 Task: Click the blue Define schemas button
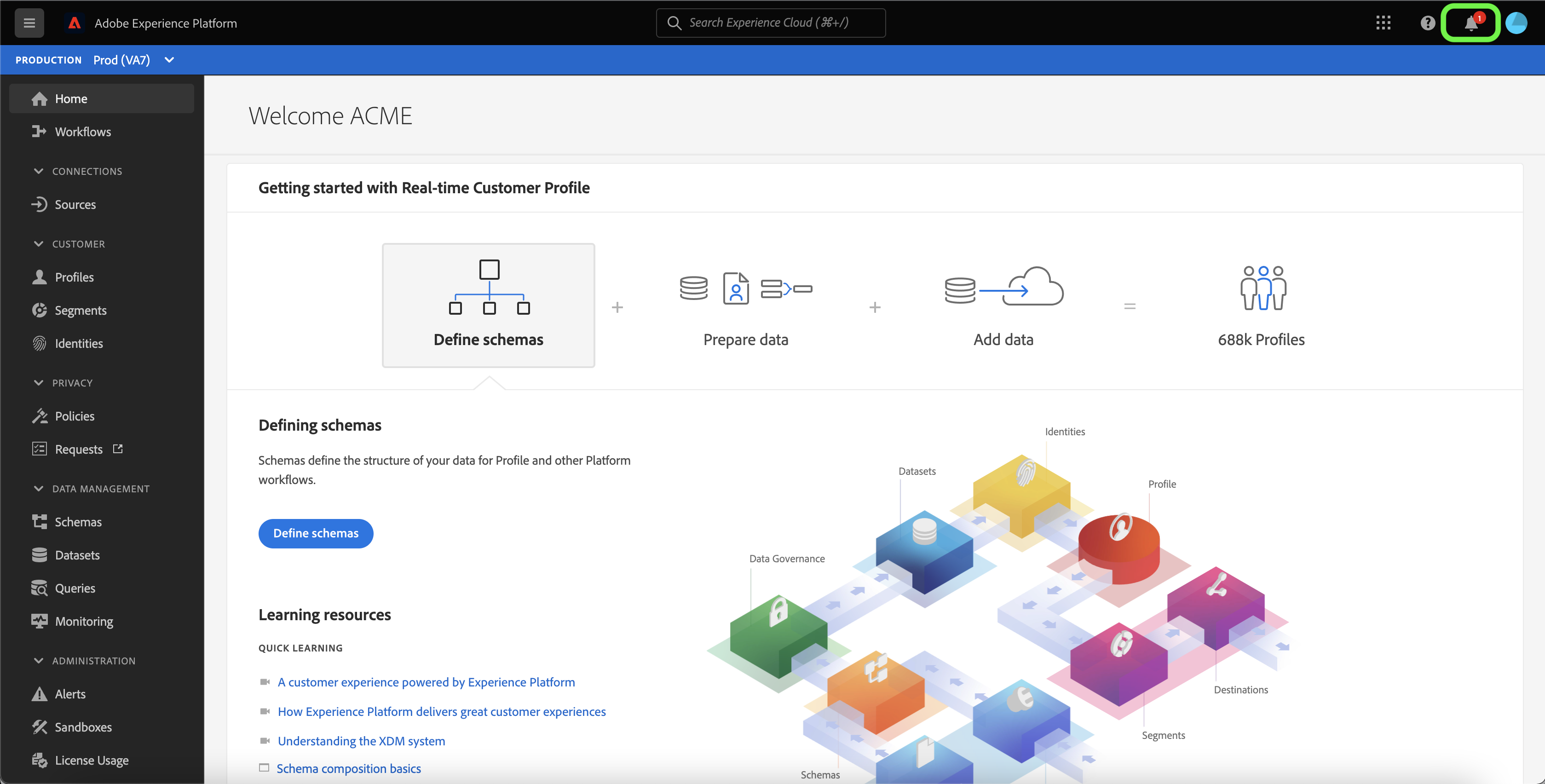pyautogui.click(x=316, y=533)
